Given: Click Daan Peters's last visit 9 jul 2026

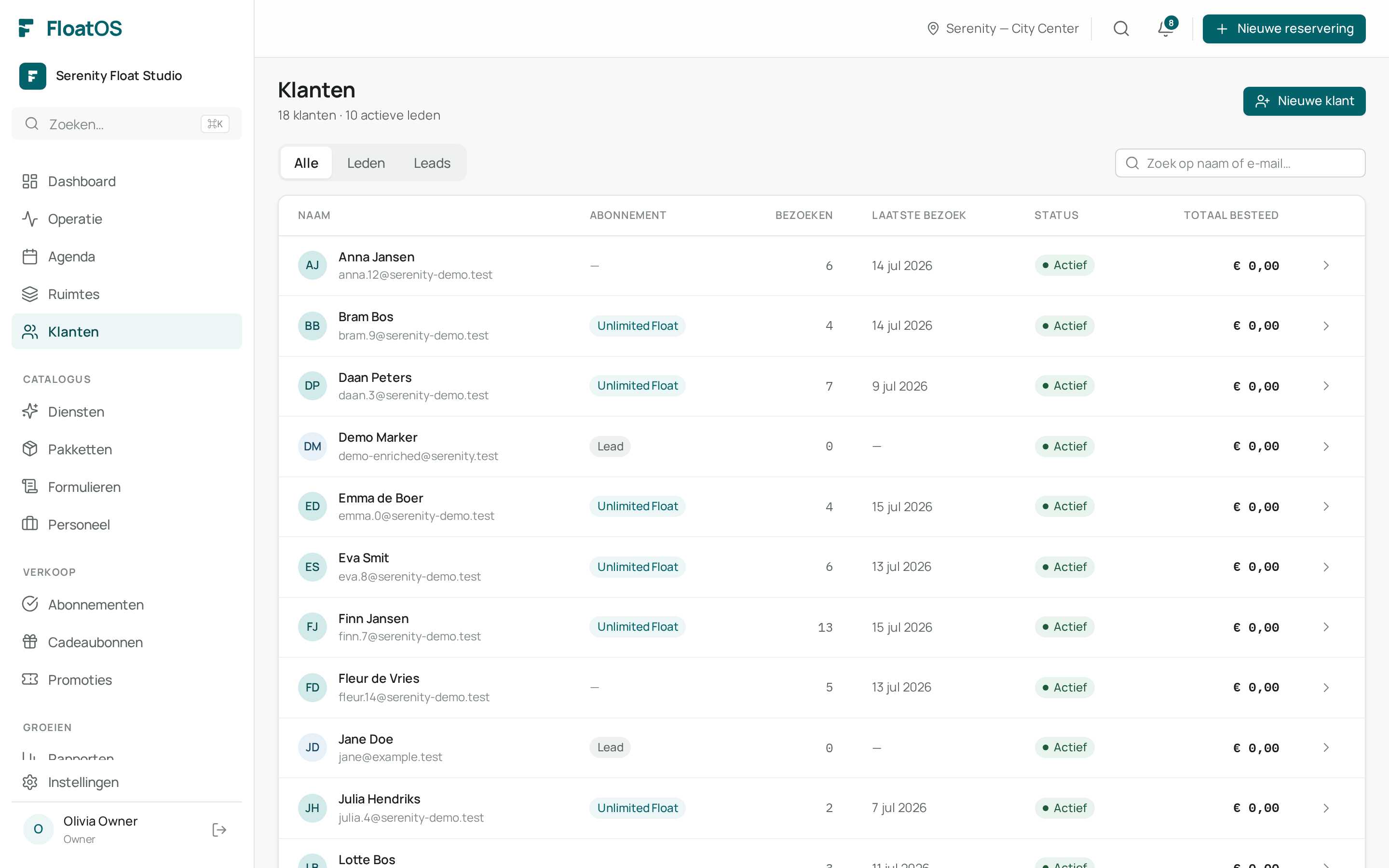Looking at the screenshot, I should coord(899,386).
